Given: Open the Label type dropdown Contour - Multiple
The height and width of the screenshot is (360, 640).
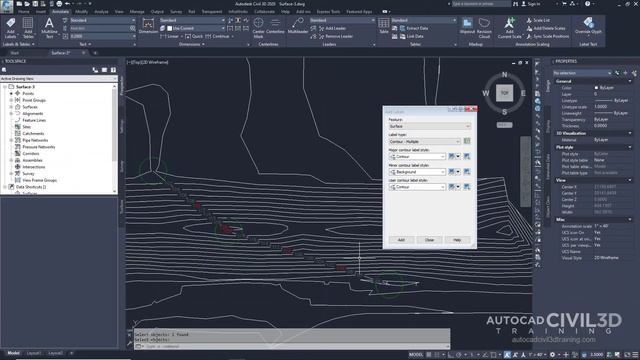Looking at the screenshot, I should pos(424,141).
